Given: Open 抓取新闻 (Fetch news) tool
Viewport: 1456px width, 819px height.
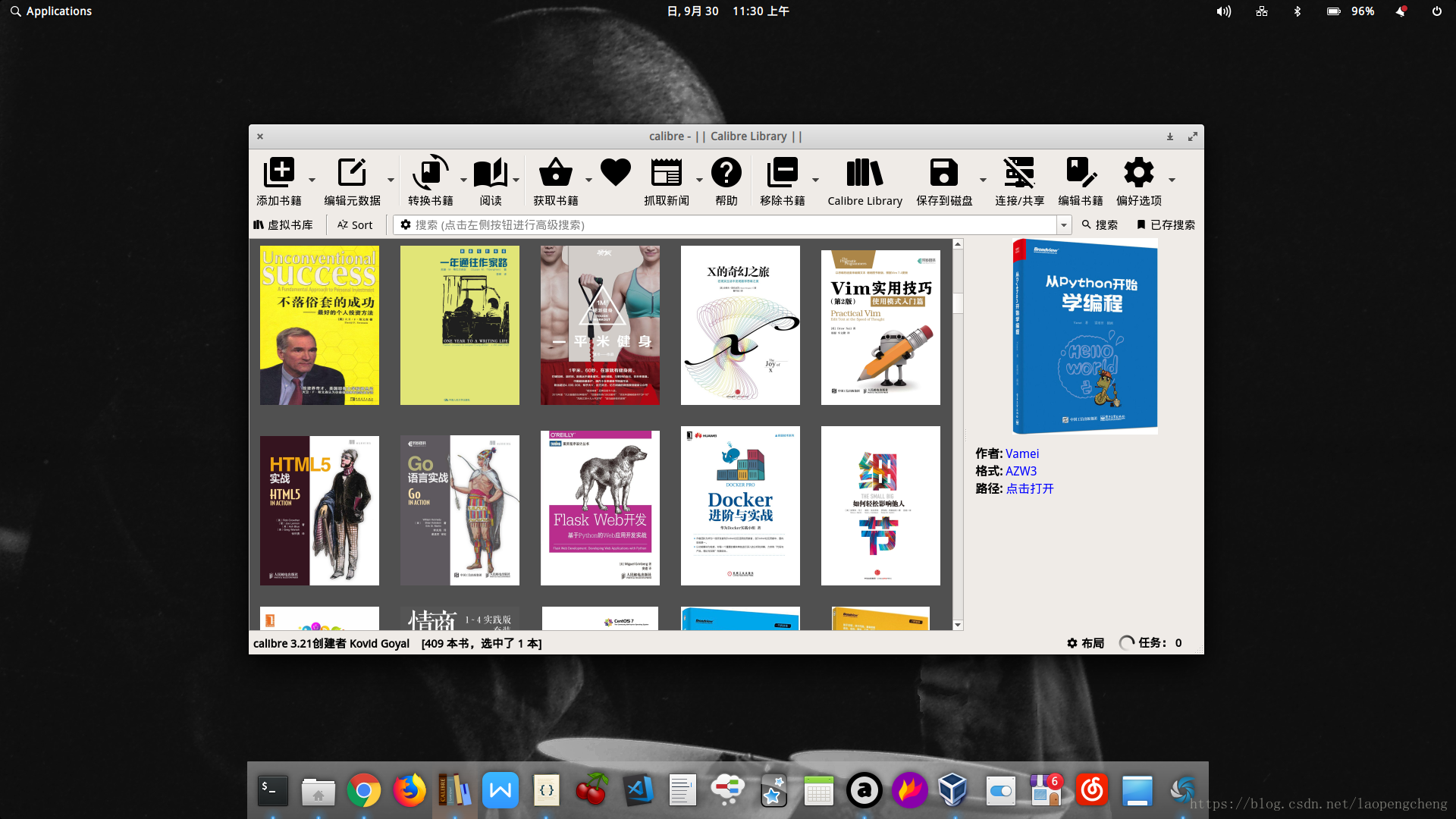Looking at the screenshot, I should point(667,173).
